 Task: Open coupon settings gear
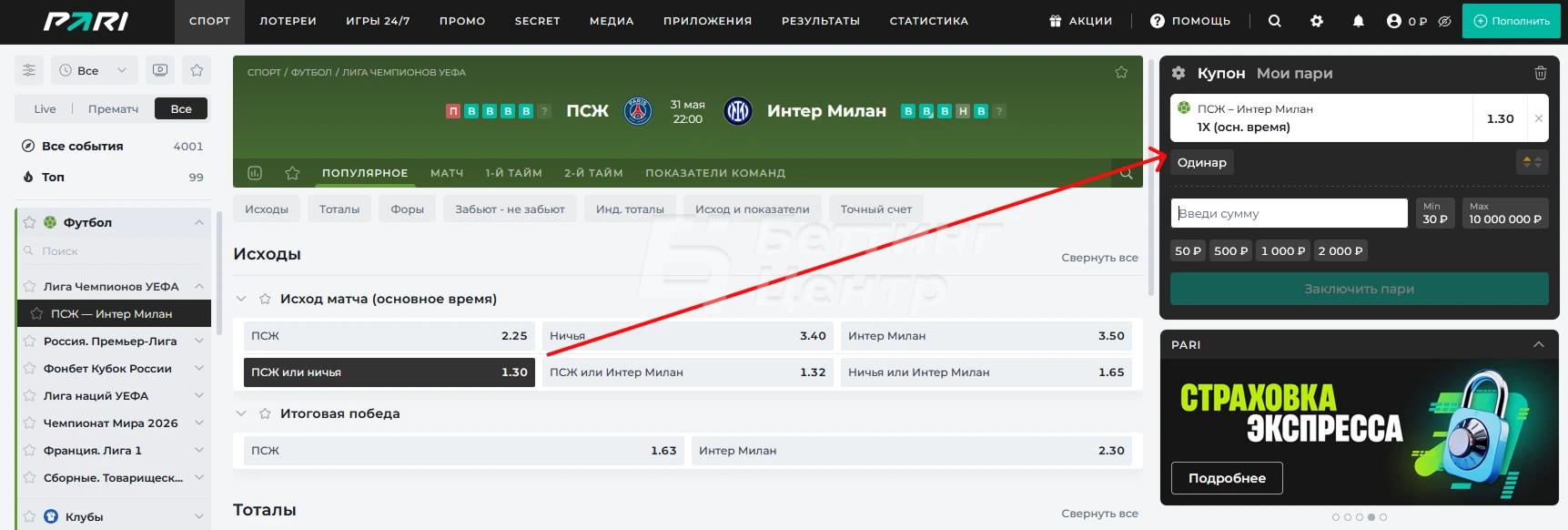point(1179,73)
